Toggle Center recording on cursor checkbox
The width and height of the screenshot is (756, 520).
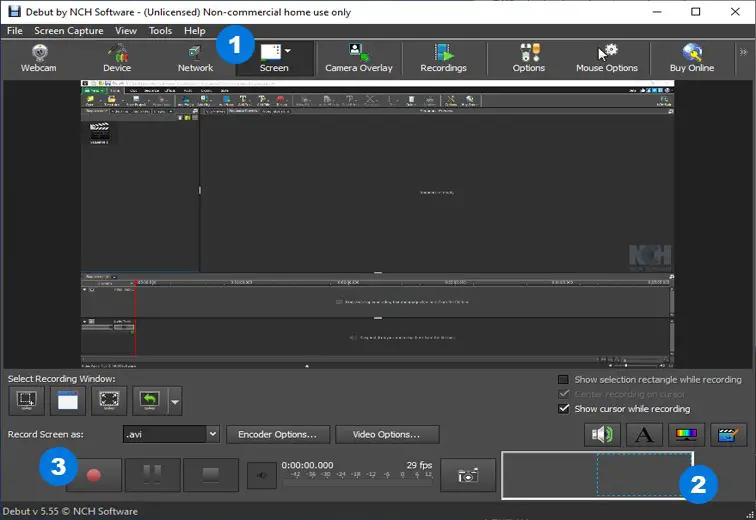563,394
